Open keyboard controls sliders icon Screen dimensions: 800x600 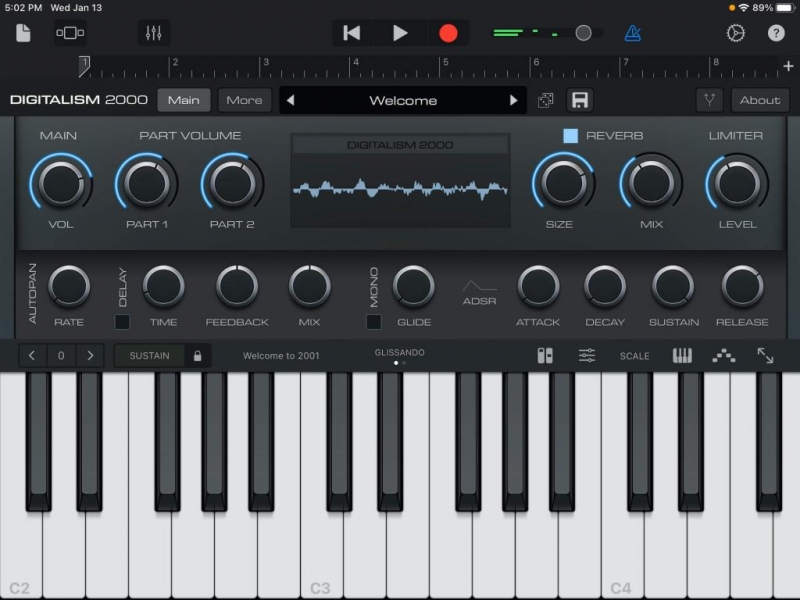pos(587,356)
